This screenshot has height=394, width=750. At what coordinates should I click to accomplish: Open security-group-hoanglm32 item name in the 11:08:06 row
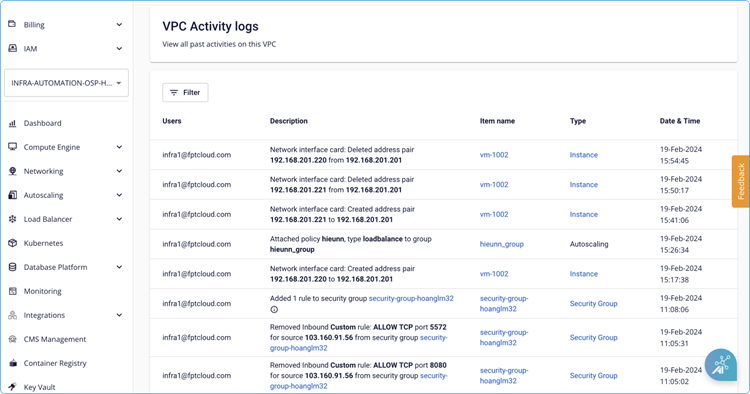504,303
